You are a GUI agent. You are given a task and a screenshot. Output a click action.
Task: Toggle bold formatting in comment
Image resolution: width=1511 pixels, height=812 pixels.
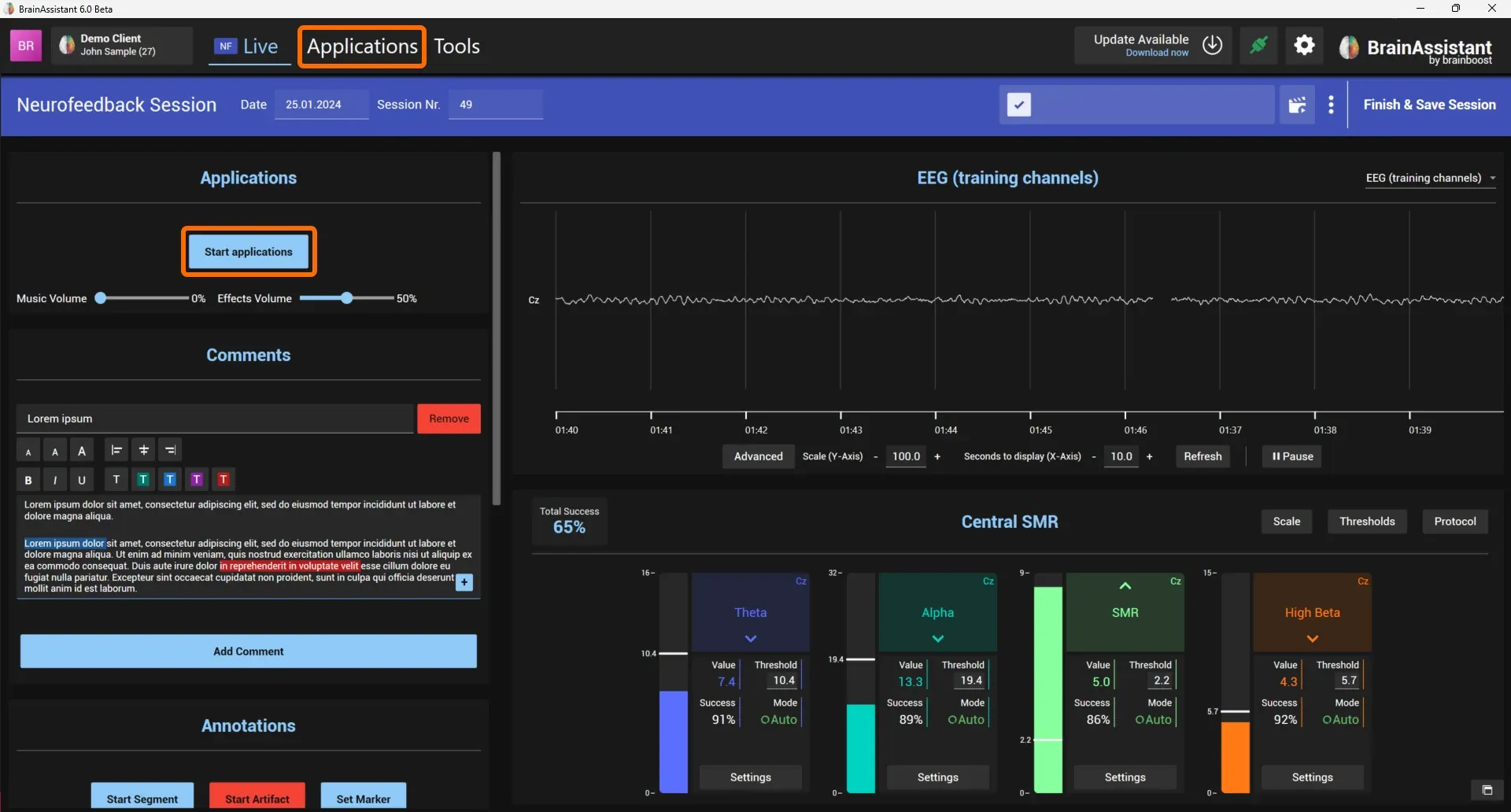pyautogui.click(x=28, y=479)
